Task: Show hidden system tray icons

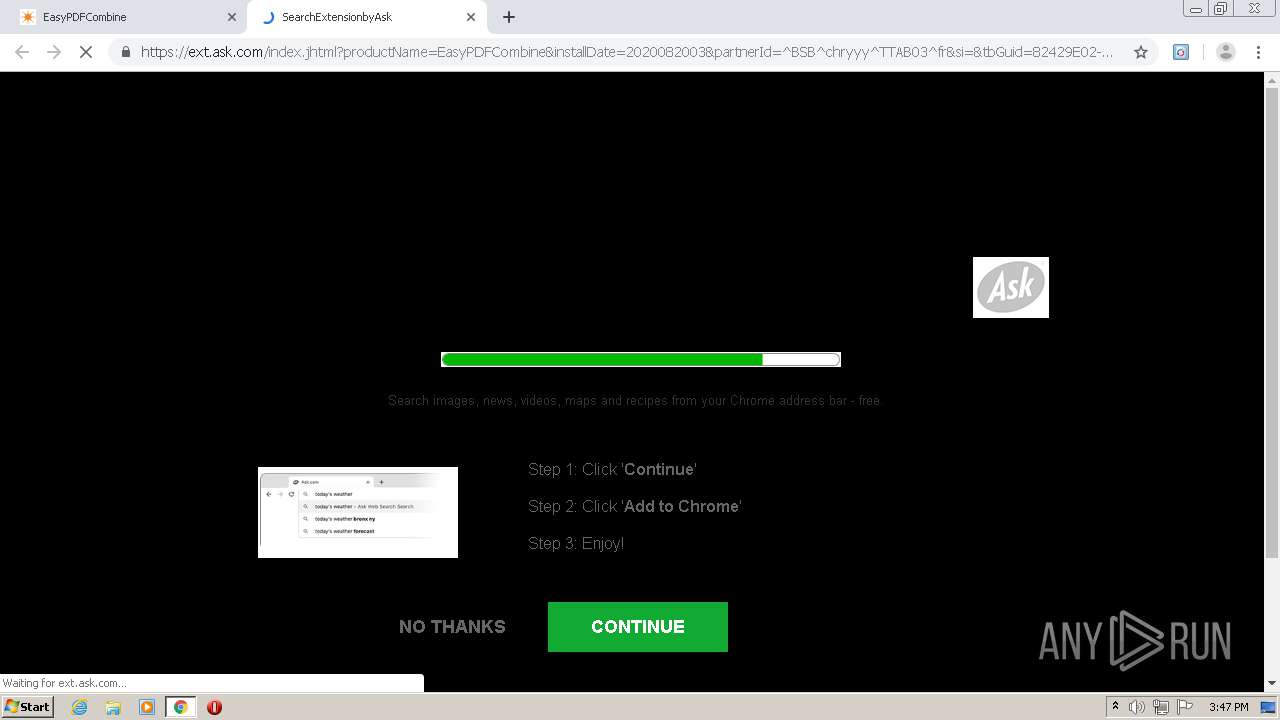Action: click(x=1116, y=707)
